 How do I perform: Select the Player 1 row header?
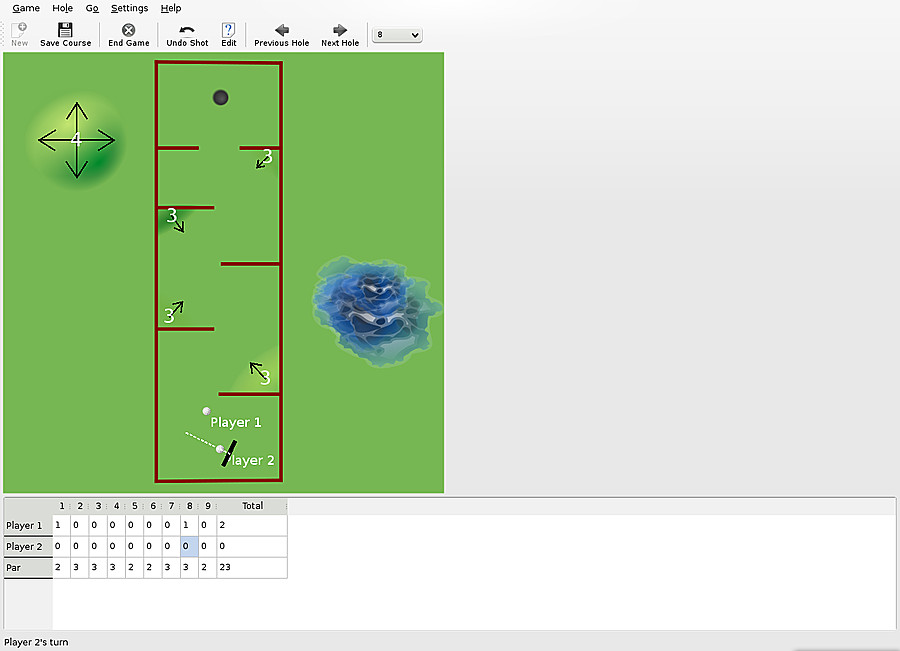click(x=28, y=525)
